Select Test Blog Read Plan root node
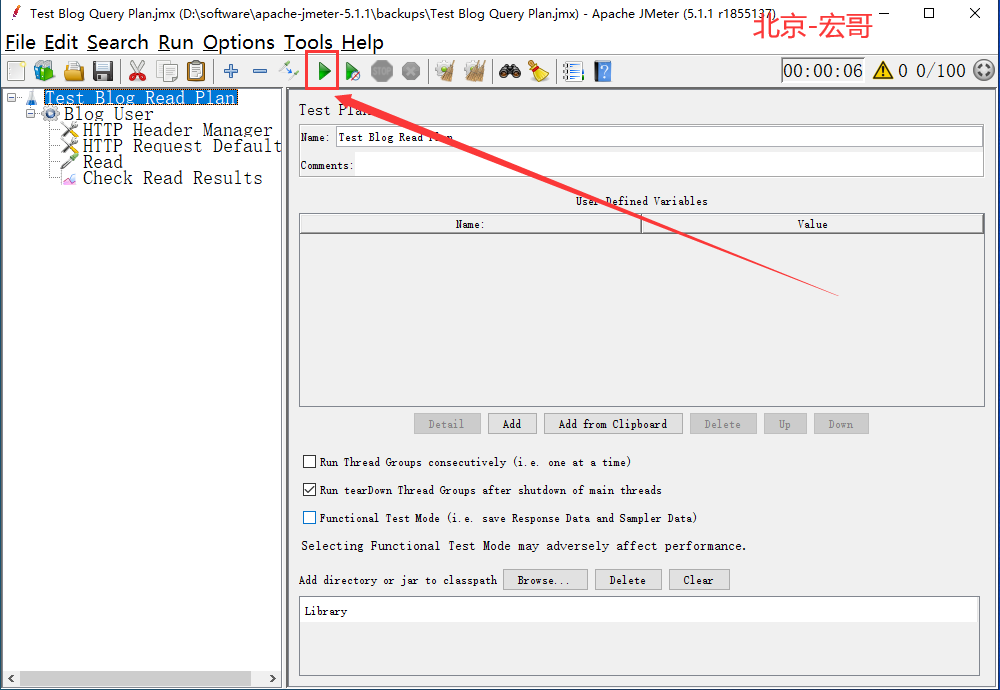This screenshot has width=1000, height=690. [x=141, y=98]
